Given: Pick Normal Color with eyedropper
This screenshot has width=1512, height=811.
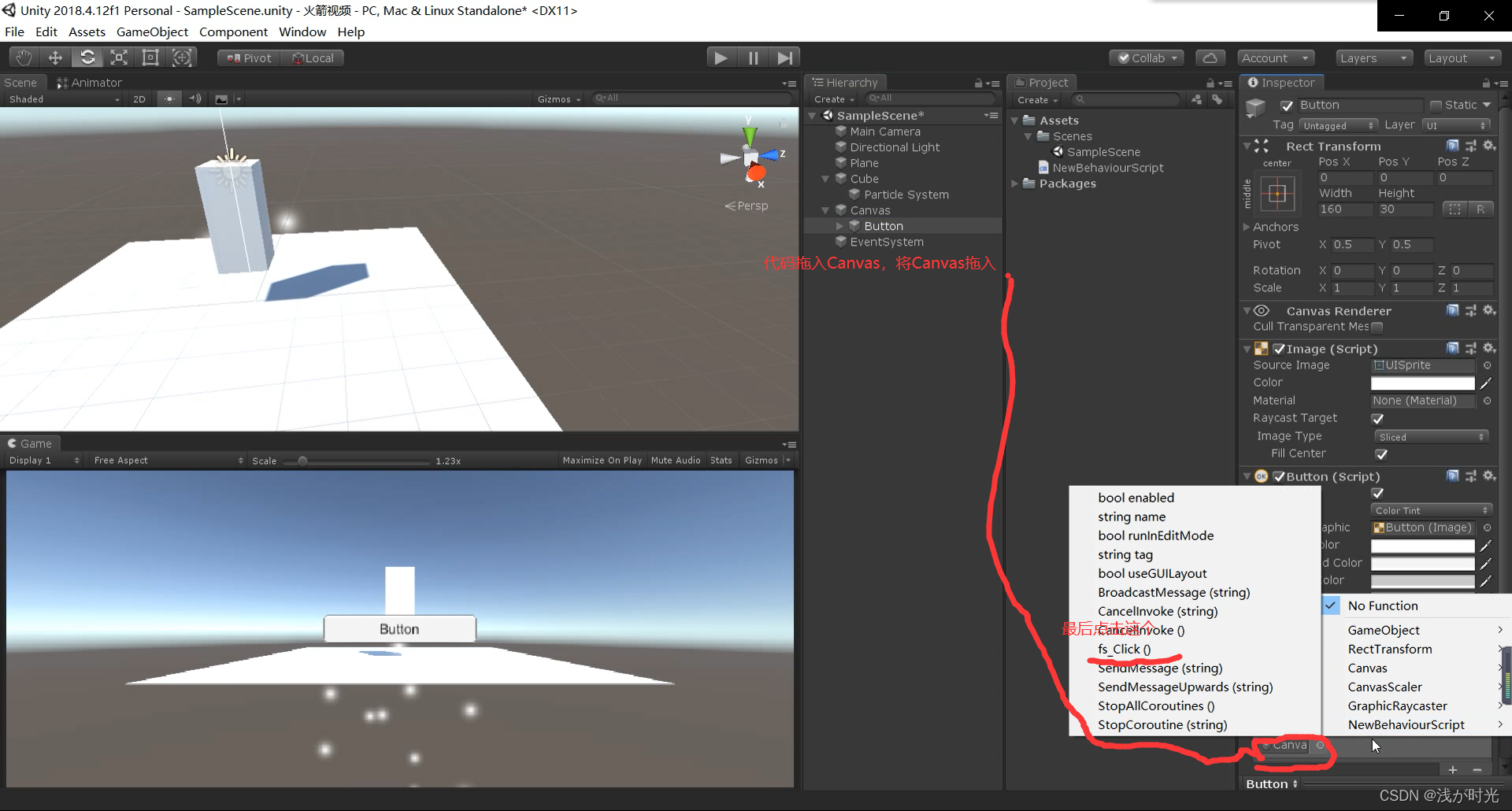Looking at the screenshot, I should click(x=1486, y=546).
